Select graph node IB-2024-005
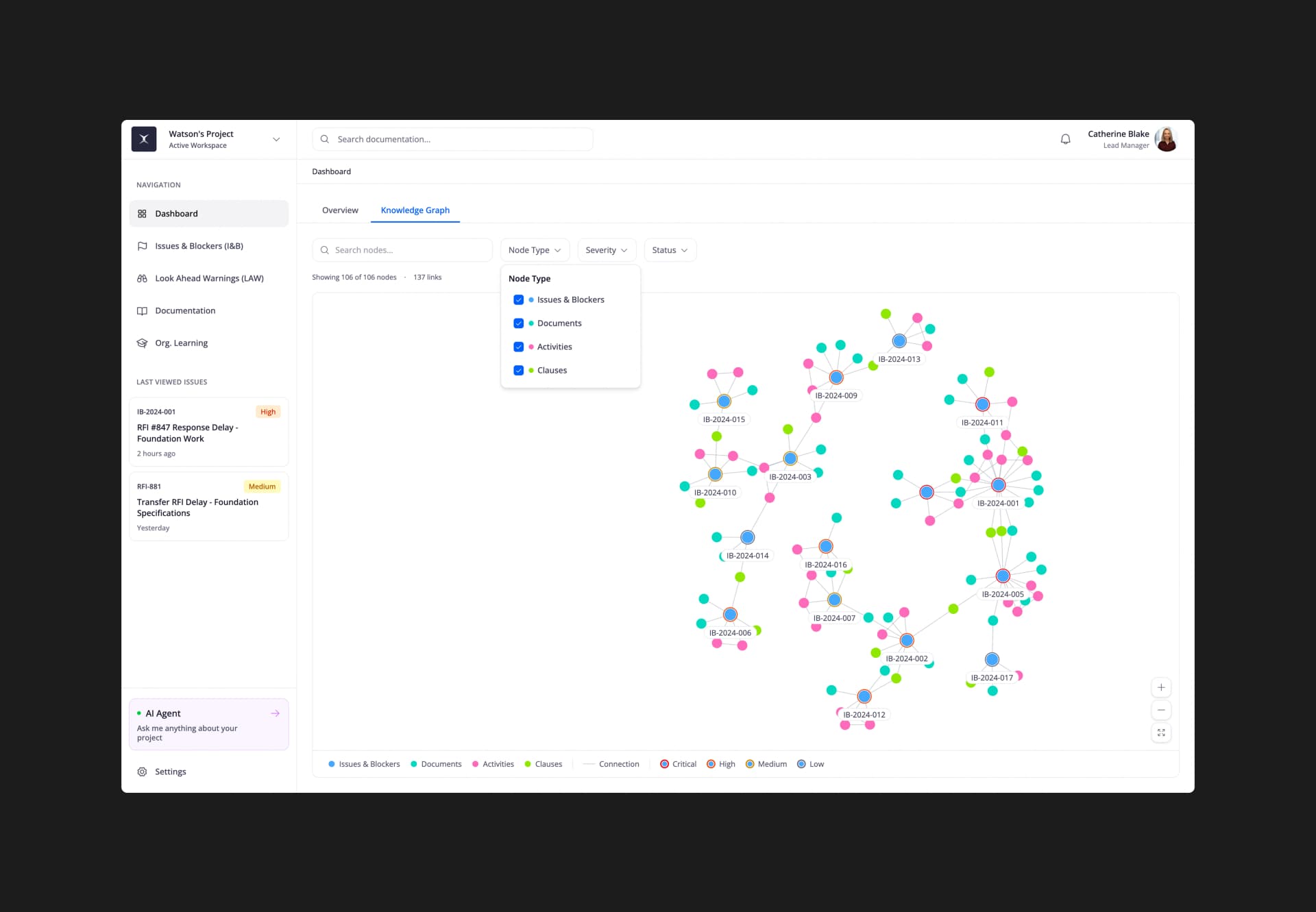Viewport: 1316px width, 912px height. click(1003, 576)
